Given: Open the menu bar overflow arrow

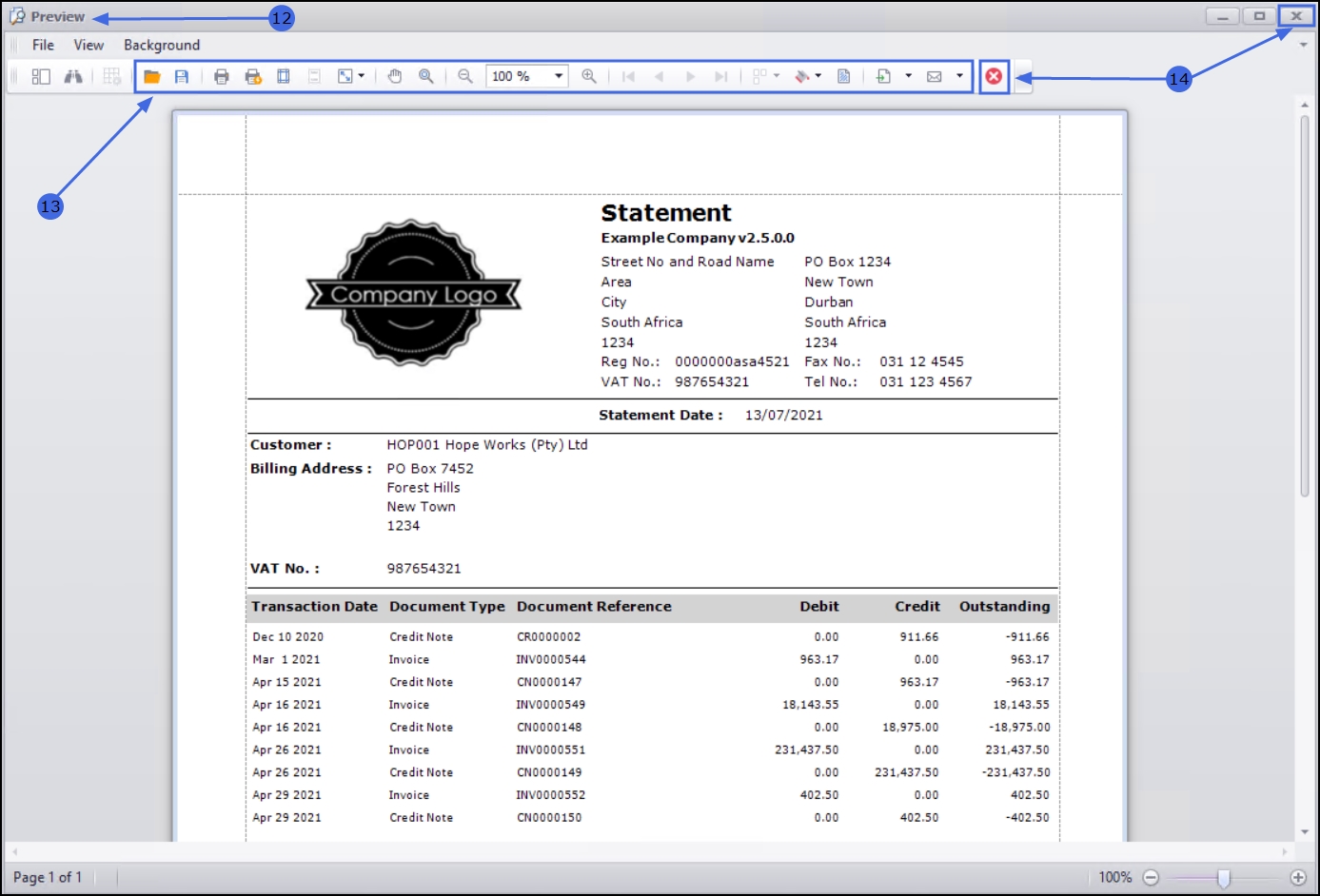Looking at the screenshot, I should [1304, 45].
